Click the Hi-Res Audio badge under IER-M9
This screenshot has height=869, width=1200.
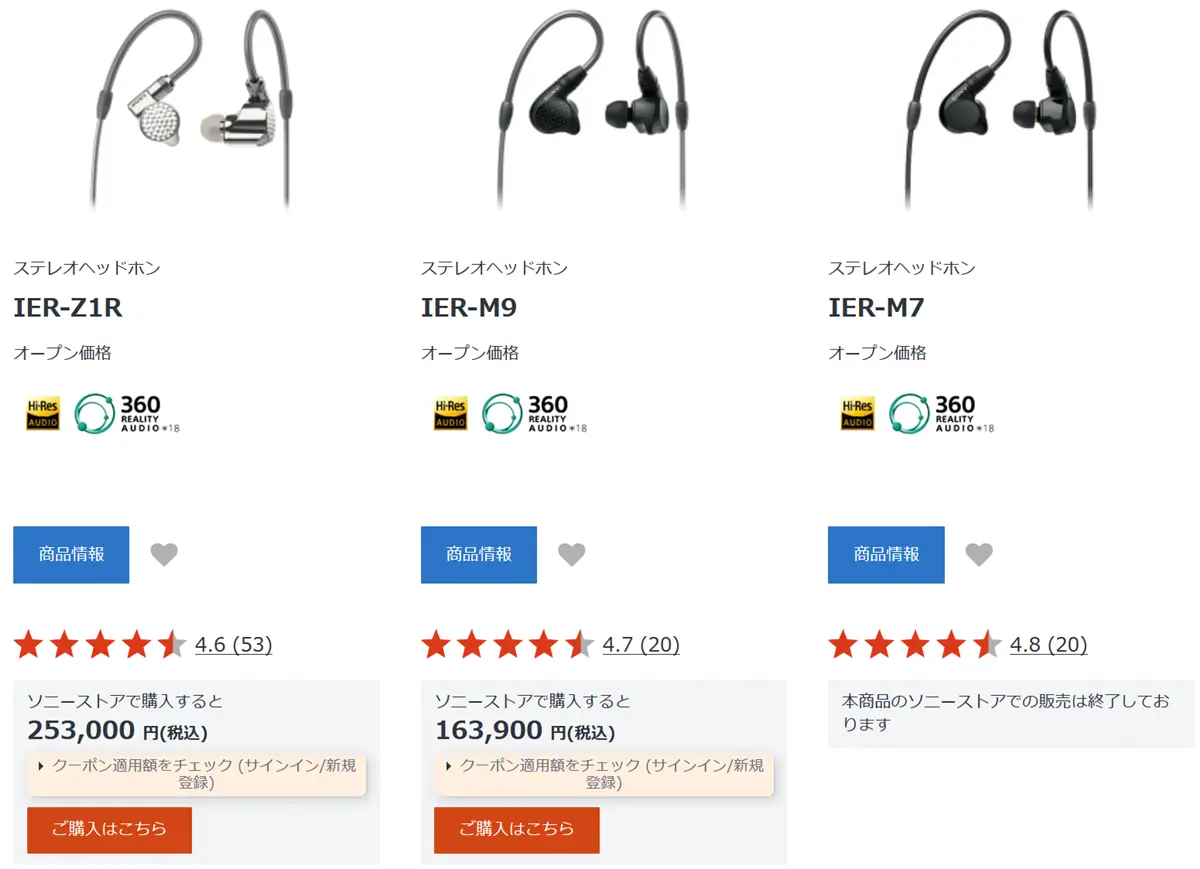[x=450, y=413]
